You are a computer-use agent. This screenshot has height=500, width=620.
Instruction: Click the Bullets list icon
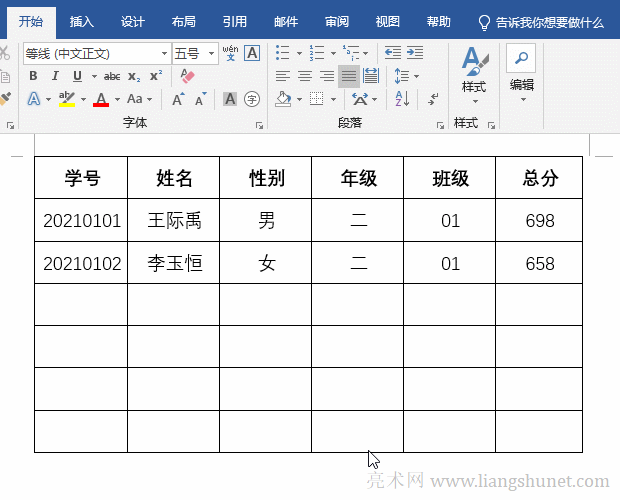(283, 53)
